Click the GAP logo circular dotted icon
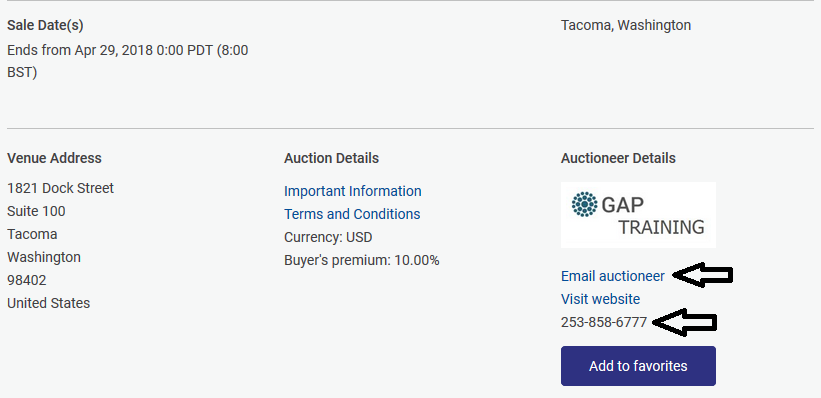821x398 pixels. [x=584, y=204]
